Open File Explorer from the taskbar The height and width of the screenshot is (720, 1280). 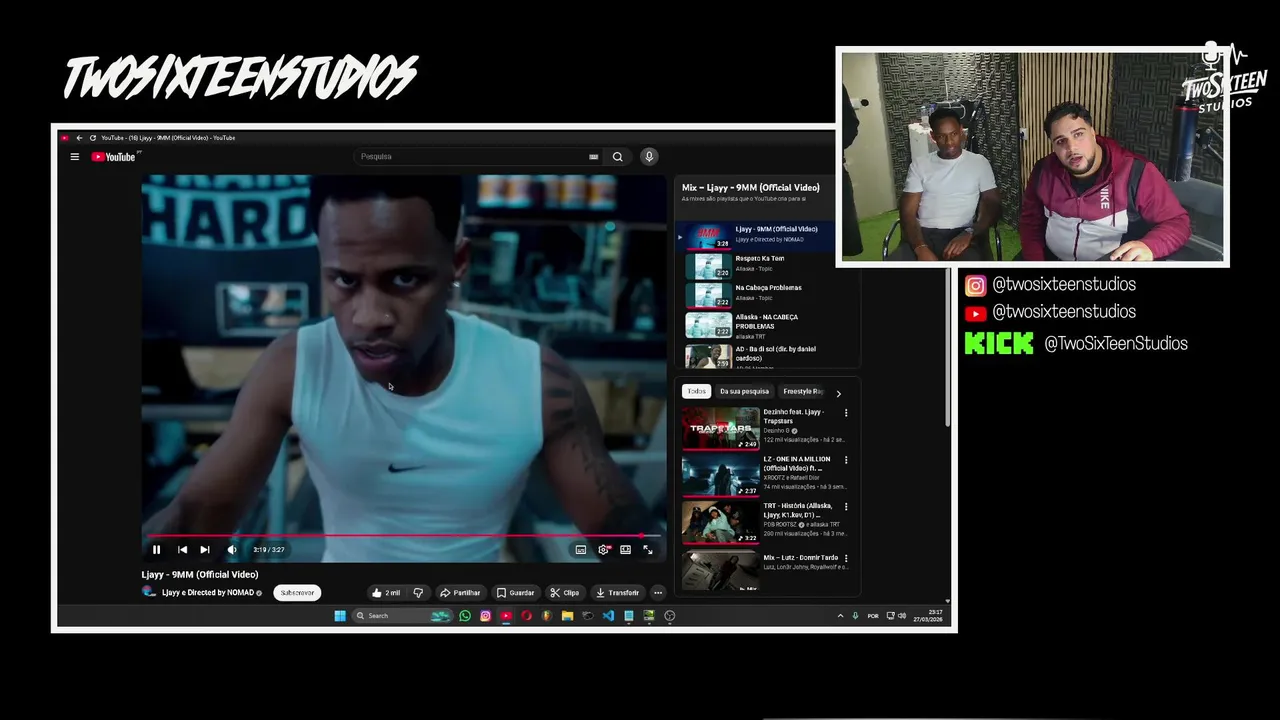[x=567, y=616]
